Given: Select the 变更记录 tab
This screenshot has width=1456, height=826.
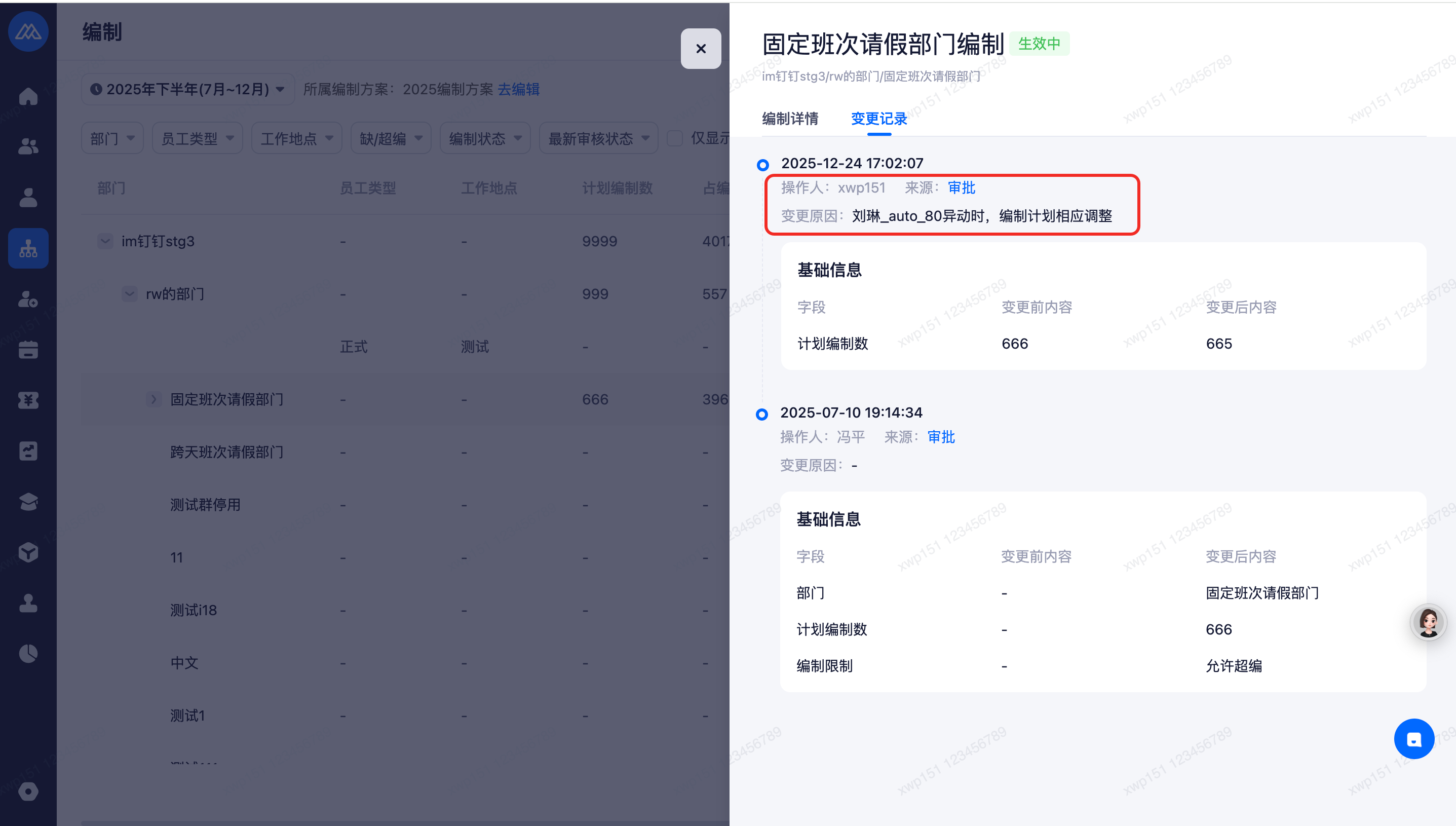Looking at the screenshot, I should [879, 119].
